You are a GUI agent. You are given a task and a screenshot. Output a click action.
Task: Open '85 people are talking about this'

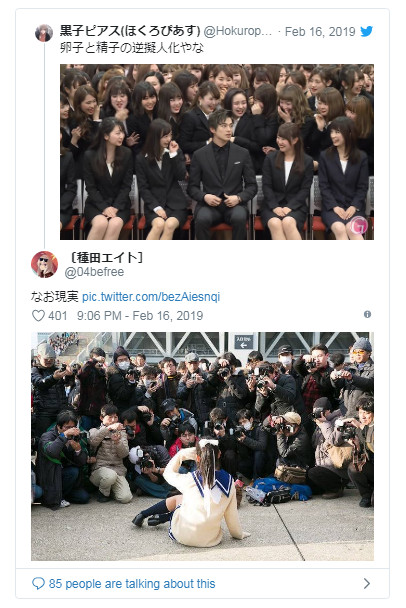click(x=132, y=584)
